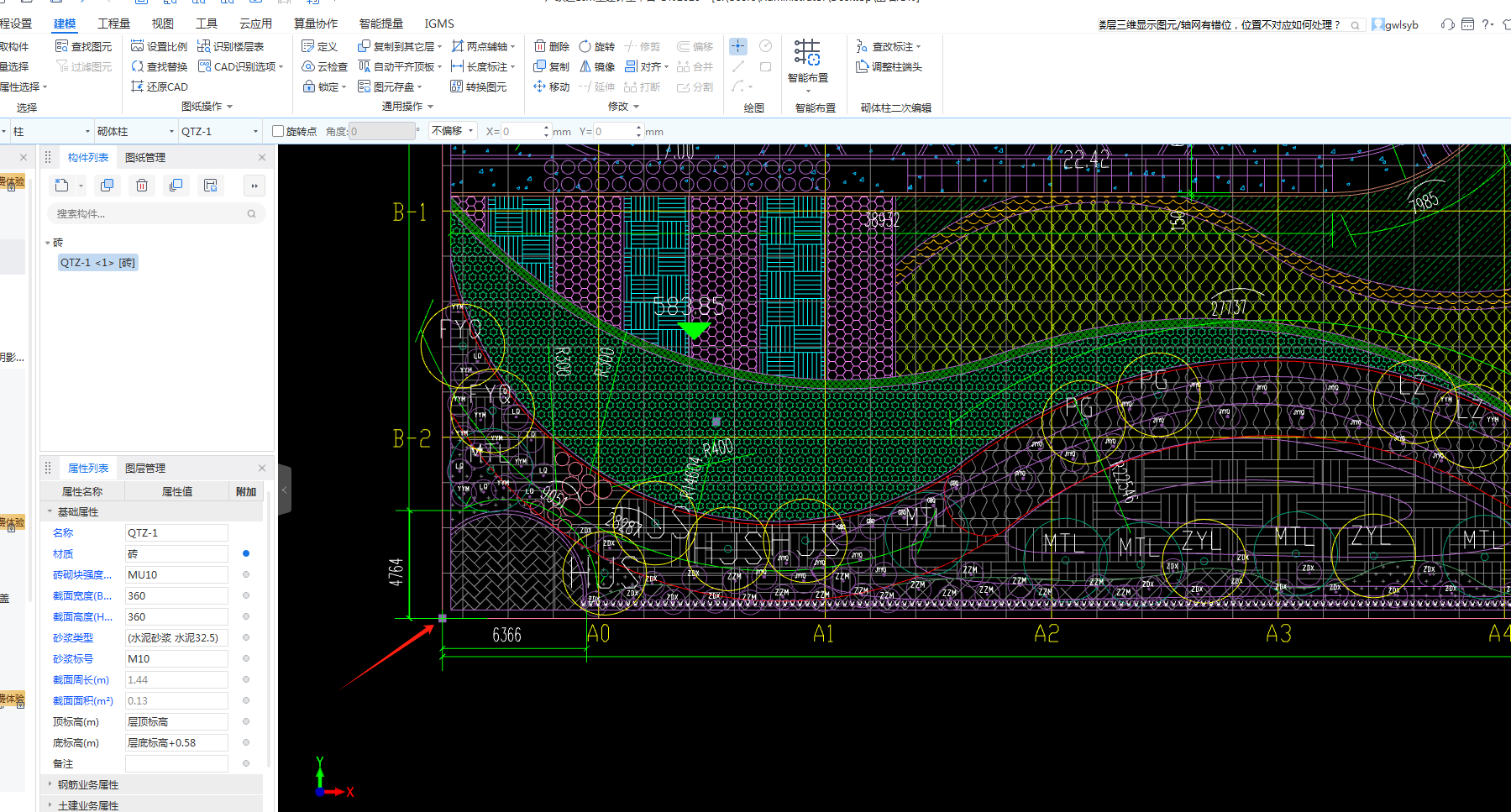Switch to the 图纸管理 tab
Viewport: 1511px width, 812px height.
click(x=145, y=157)
